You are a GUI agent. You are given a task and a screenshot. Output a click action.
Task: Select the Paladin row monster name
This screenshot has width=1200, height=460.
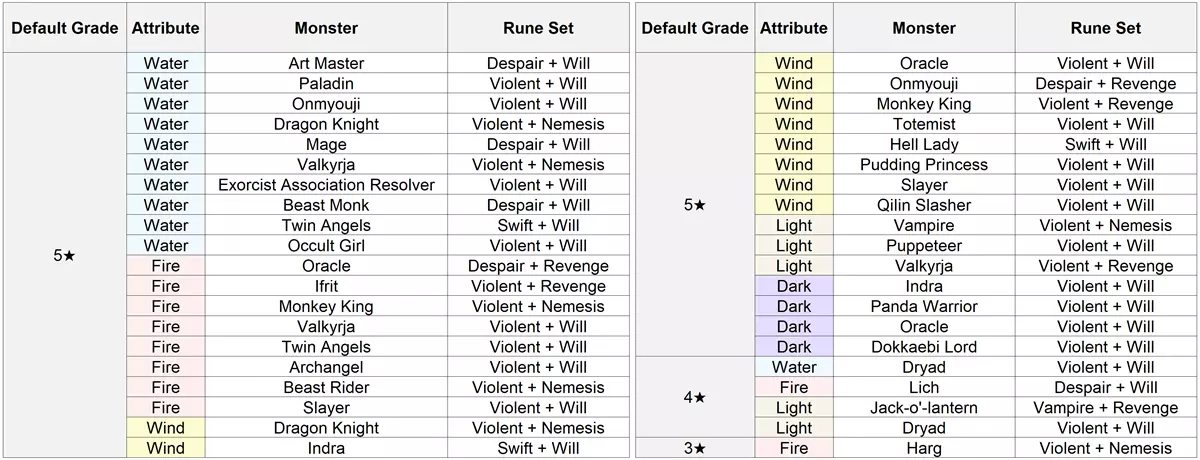pos(326,83)
